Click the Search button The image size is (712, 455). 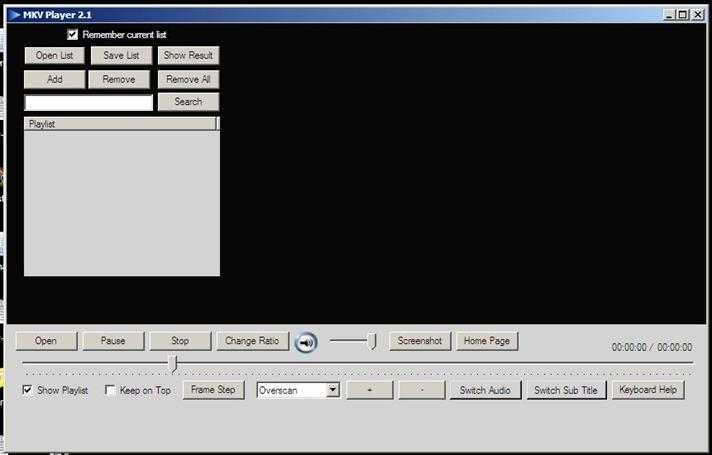(x=188, y=102)
